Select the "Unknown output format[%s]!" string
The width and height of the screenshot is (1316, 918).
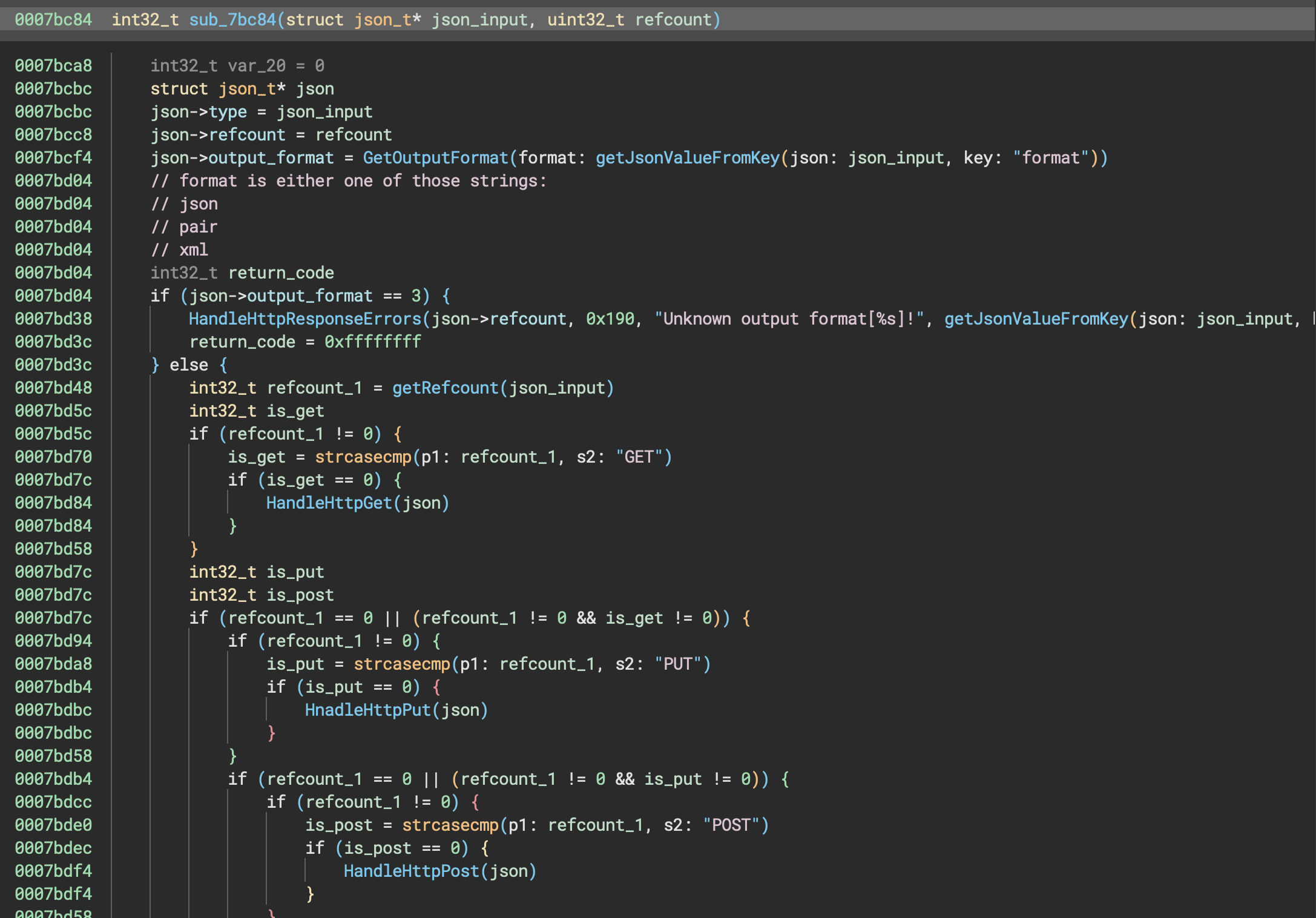[x=789, y=319]
